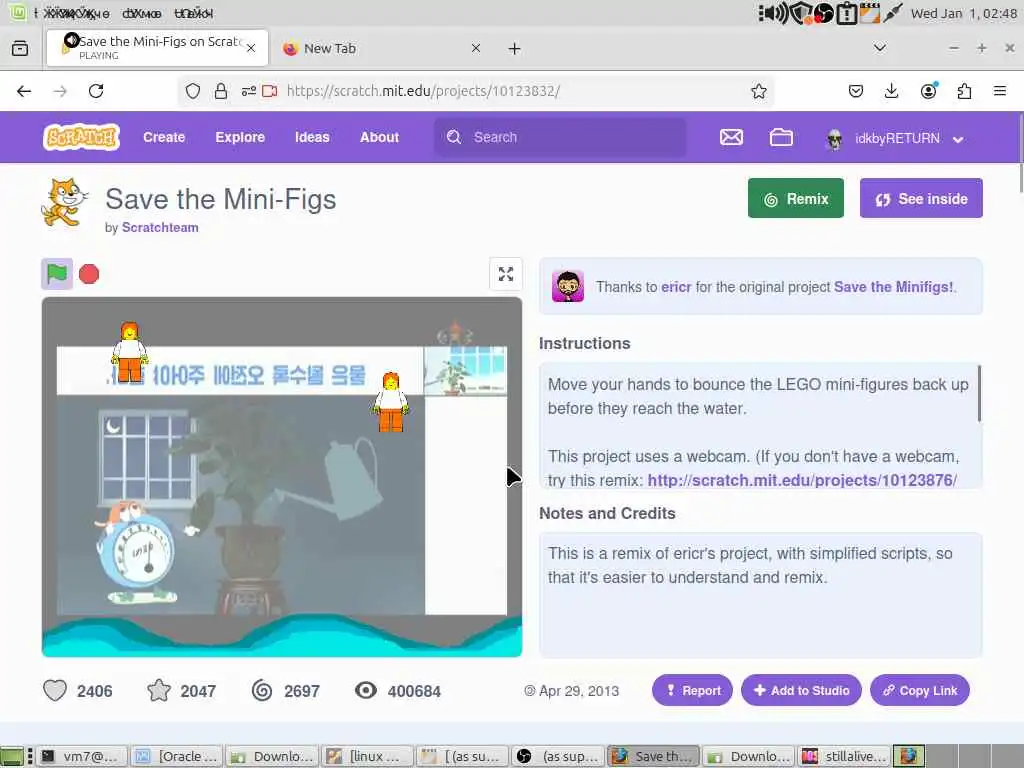Open the vm7@ terminal taskbar item
The height and width of the screenshot is (768, 1024).
click(x=81, y=756)
